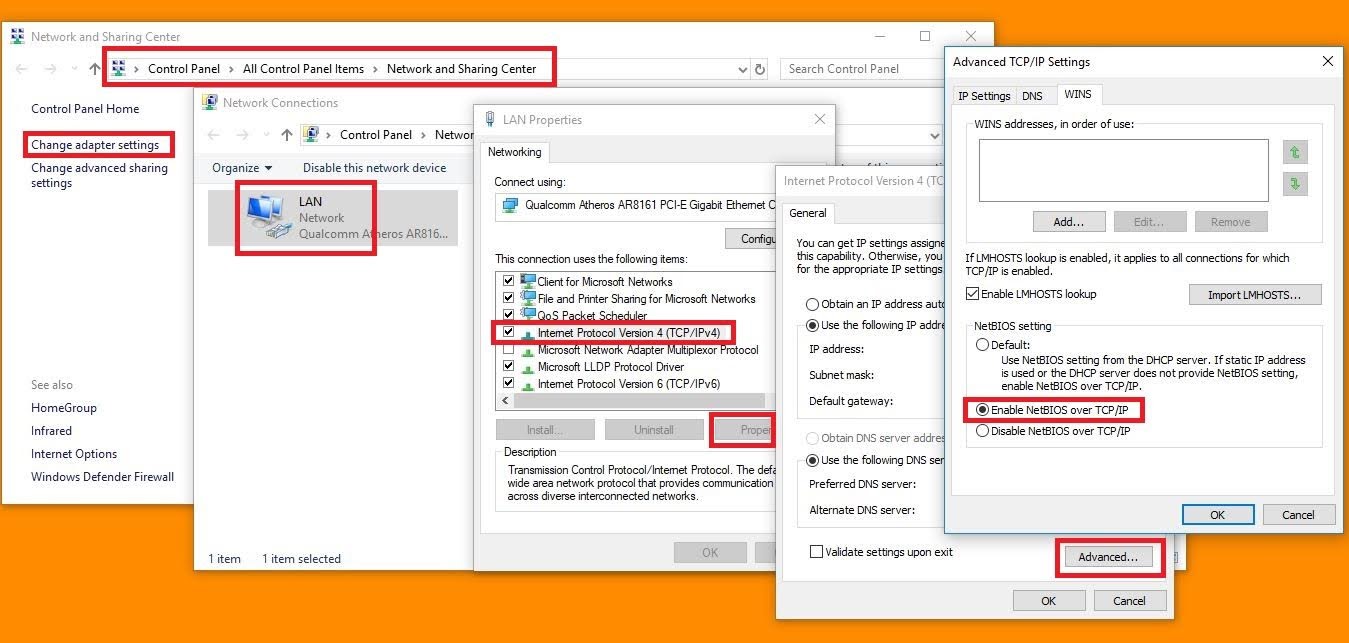Select Default NetBIOS setting radio button
Viewport: 1349px width, 643px height.
982,345
